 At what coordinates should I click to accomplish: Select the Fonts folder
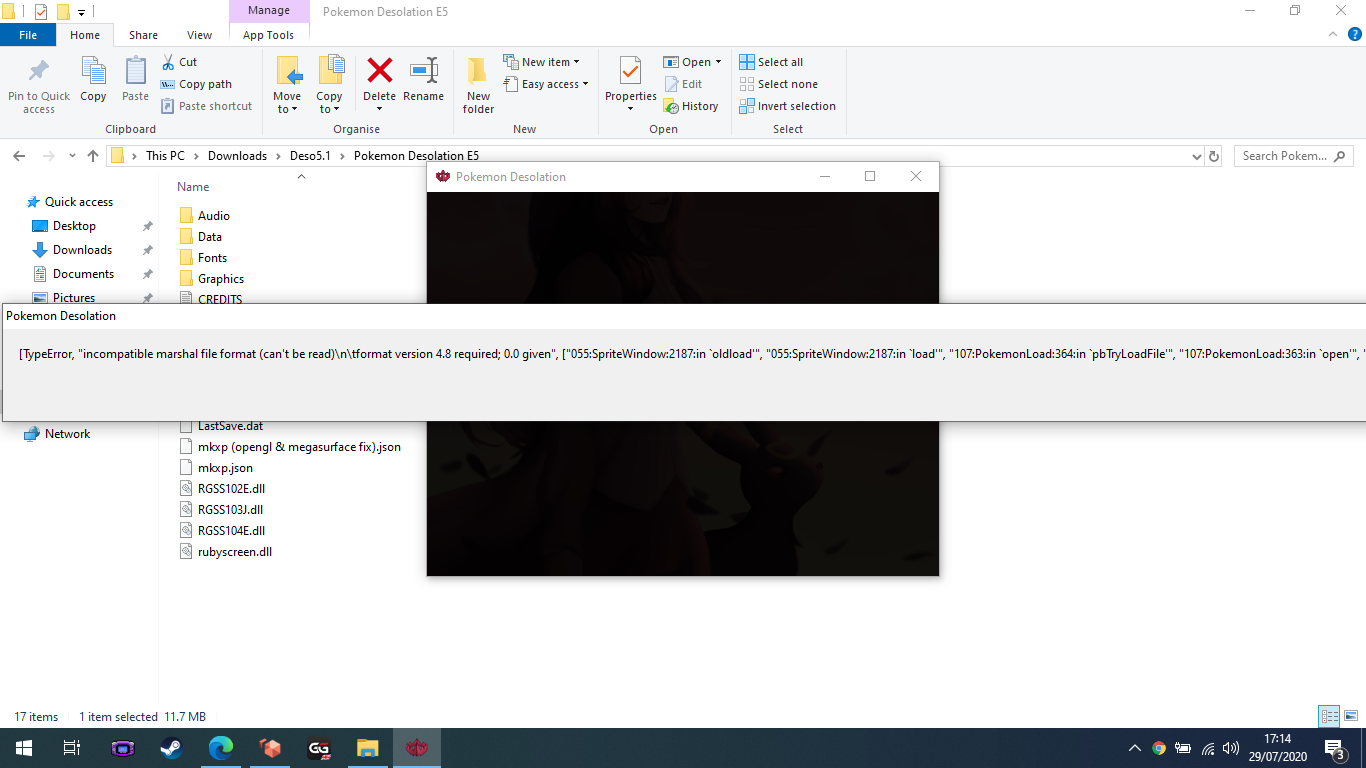212,258
